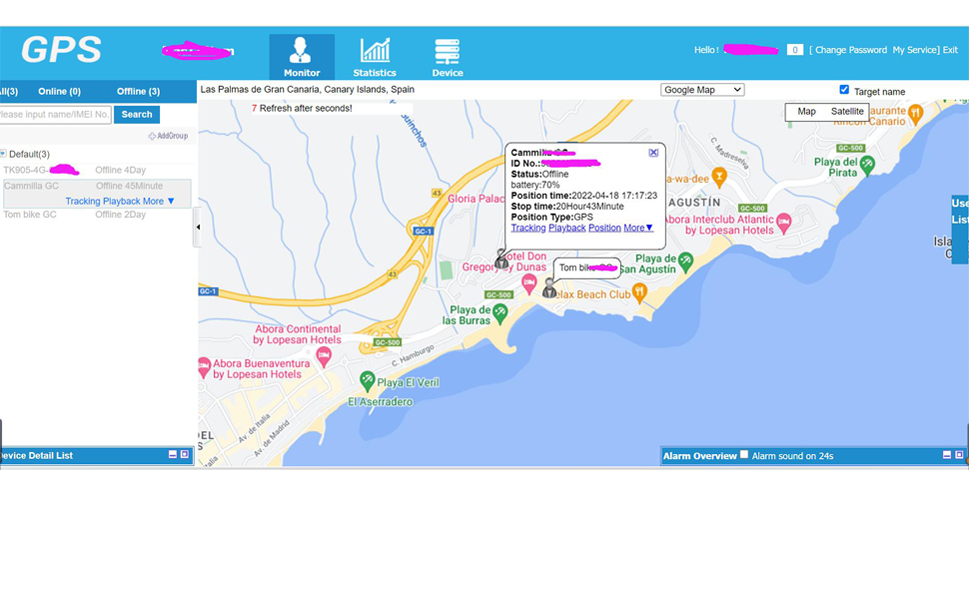
Task: Click the name/IMEI input field
Action: tap(56, 113)
